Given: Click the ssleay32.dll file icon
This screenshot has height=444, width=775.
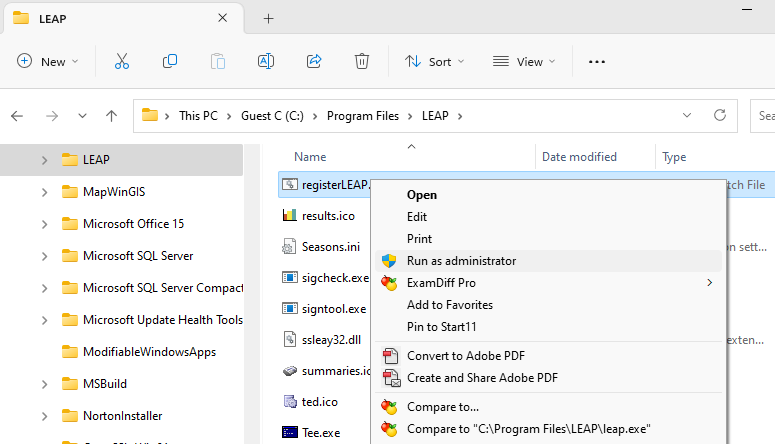Looking at the screenshot, I should (x=289, y=339).
